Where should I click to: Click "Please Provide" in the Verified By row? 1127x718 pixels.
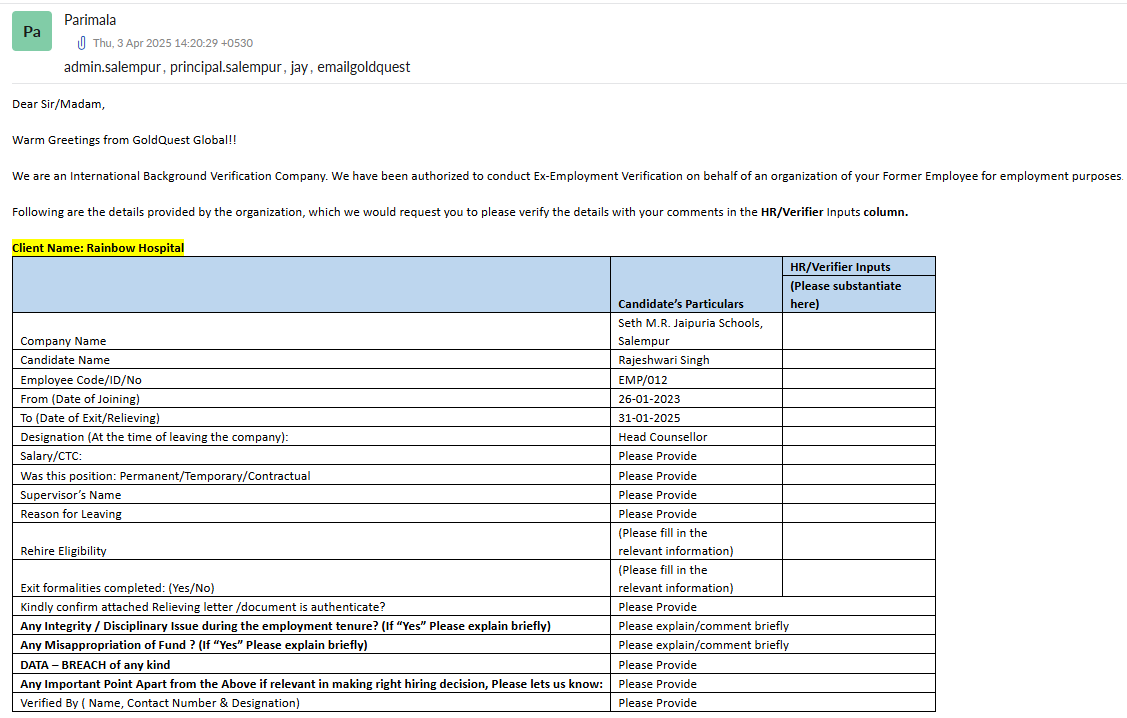pyautogui.click(x=657, y=703)
